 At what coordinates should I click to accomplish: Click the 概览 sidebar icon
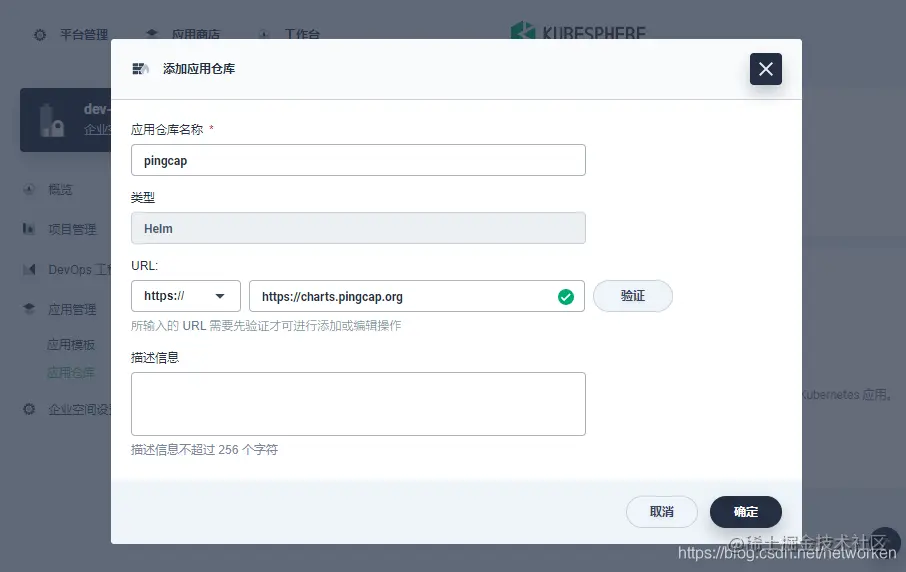[x=29, y=189]
